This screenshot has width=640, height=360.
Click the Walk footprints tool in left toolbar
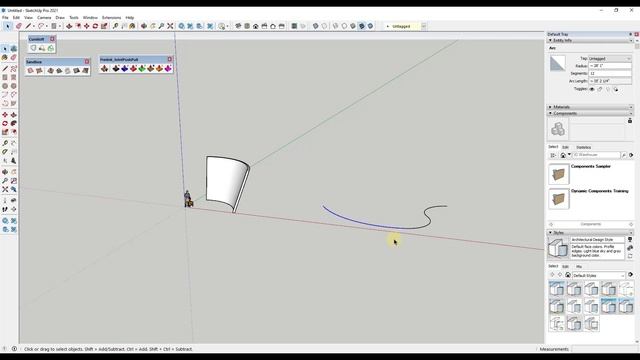click(x=5, y=209)
